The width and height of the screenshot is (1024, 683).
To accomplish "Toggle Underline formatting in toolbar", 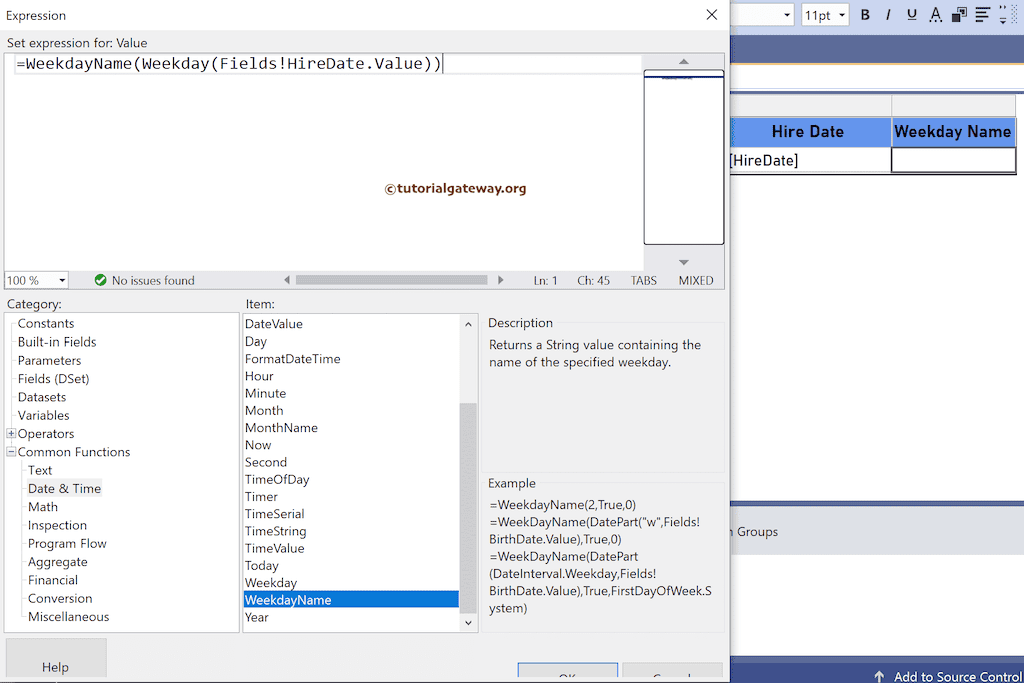I will coord(912,14).
